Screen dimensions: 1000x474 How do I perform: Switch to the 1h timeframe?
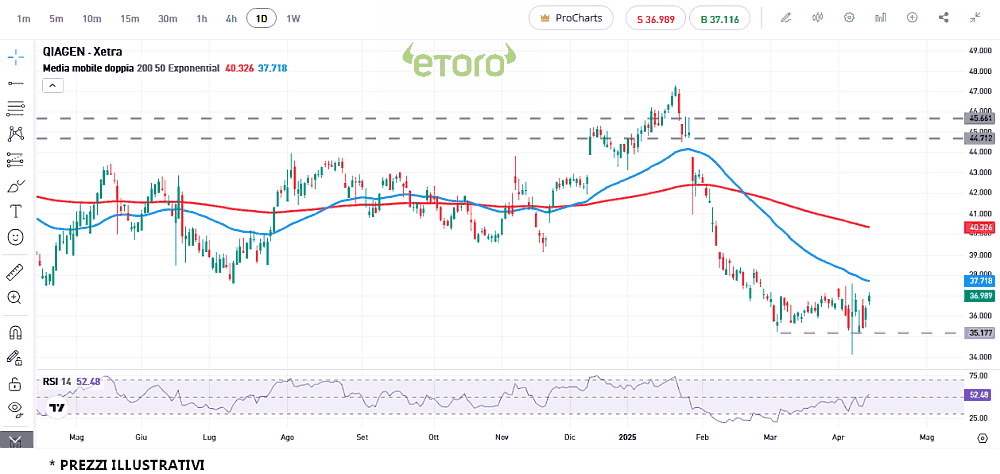[202, 19]
